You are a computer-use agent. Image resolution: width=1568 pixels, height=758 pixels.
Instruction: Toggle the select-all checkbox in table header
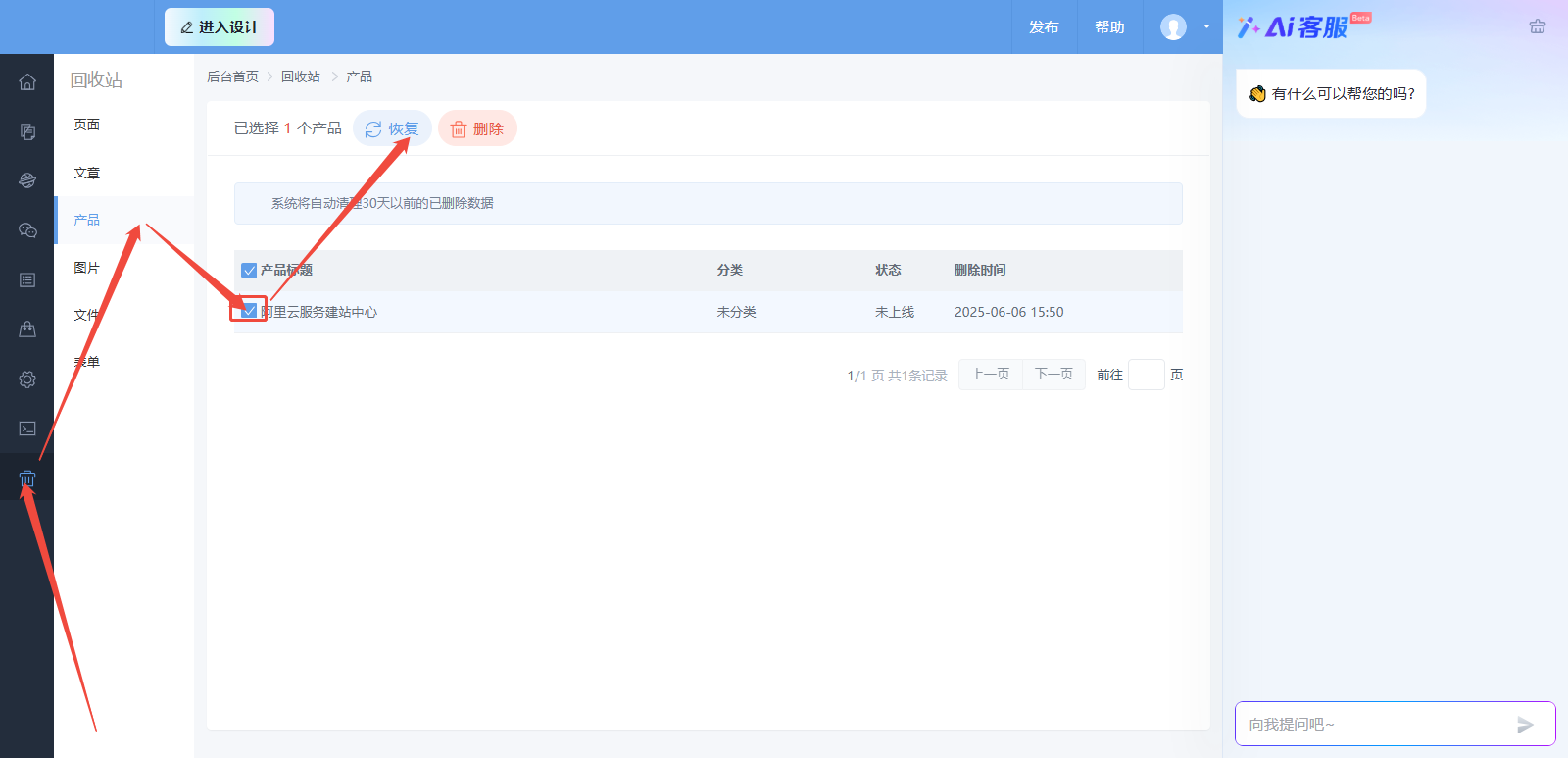click(x=249, y=270)
